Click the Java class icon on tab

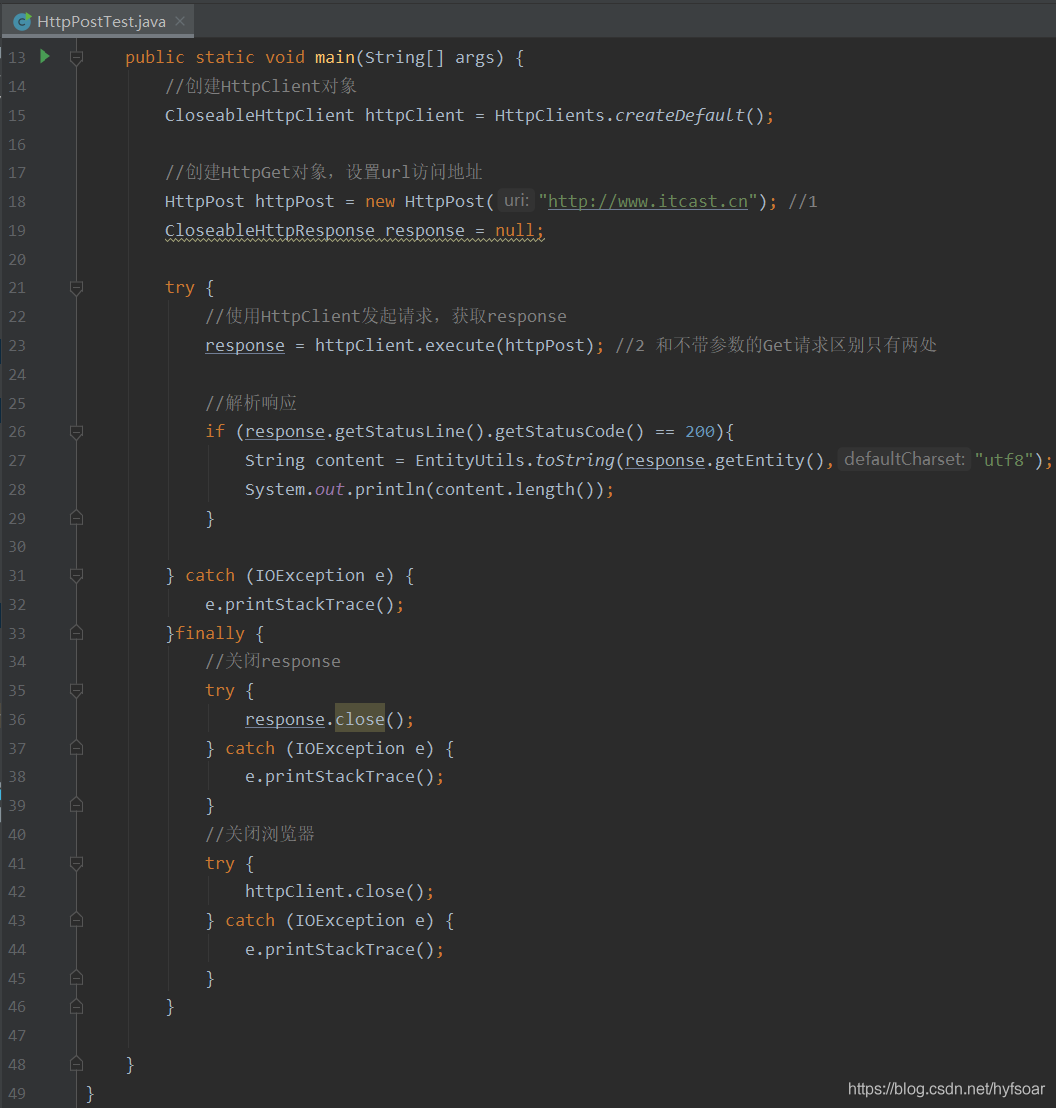pyautogui.click(x=22, y=22)
